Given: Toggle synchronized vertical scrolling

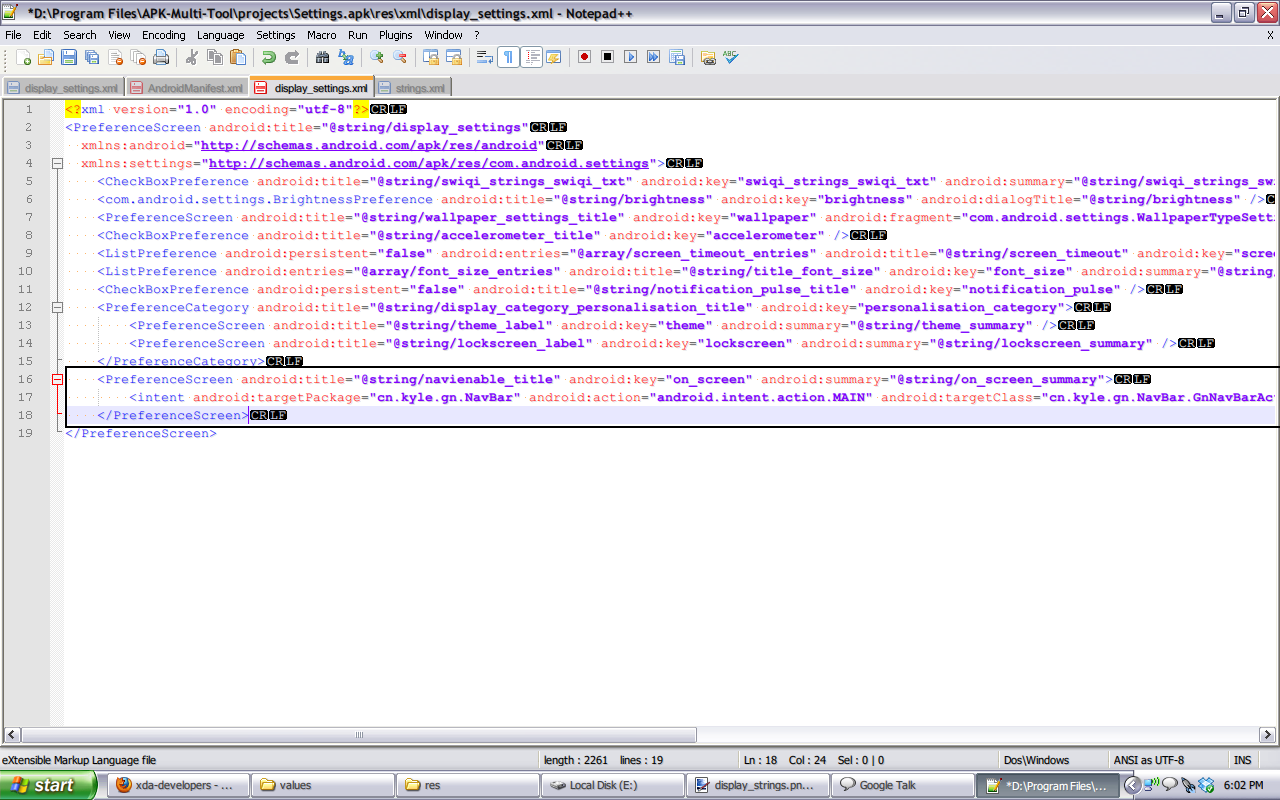Looking at the screenshot, I should [431, 57].
